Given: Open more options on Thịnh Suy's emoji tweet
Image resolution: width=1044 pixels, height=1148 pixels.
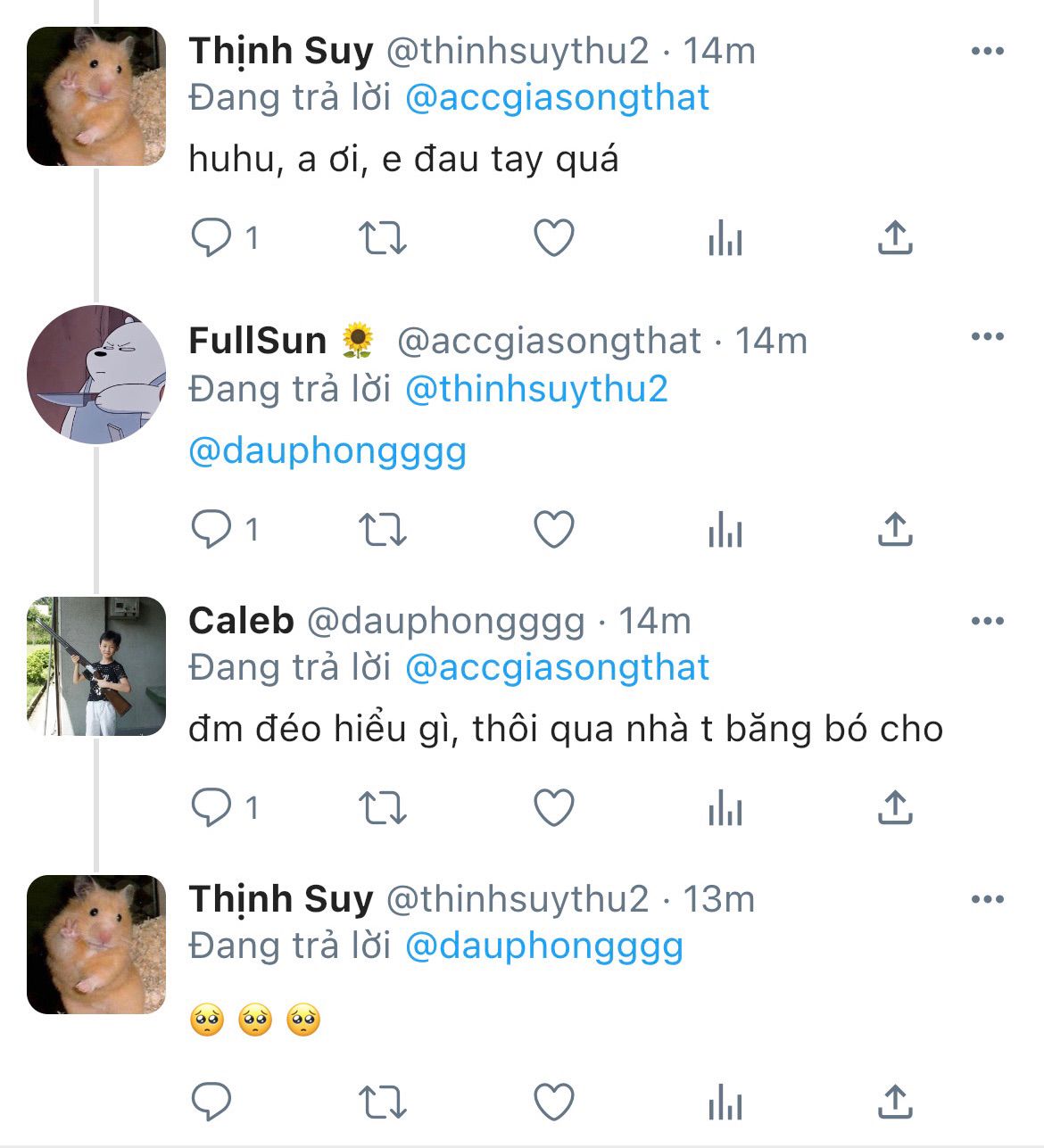Looking at the screenshot, I should [987, 899].
